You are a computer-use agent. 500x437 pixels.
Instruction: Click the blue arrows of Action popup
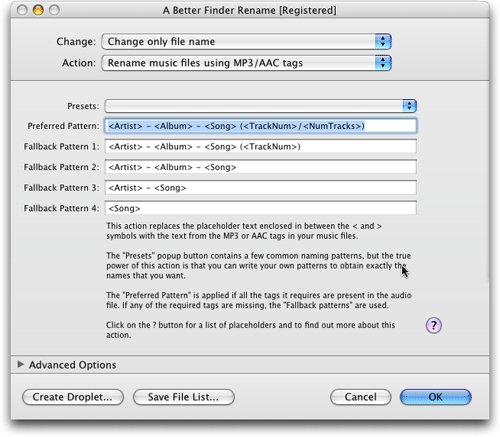point(383,63)
